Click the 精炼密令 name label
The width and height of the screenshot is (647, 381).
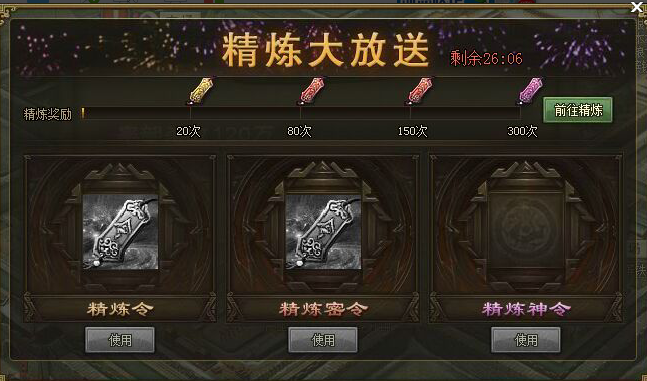point(323,308)
